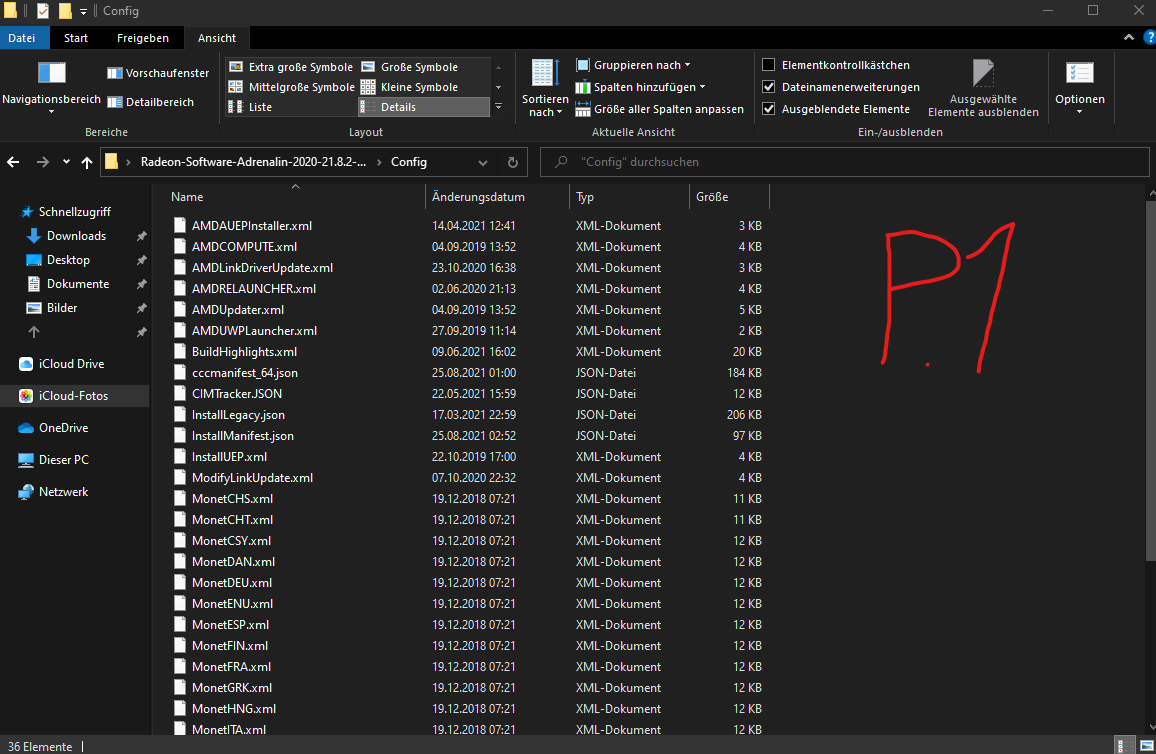Uncheck Ausgeblendete Elemente checkbox
This screenshot has width=1156, height=754.
point(768,109)
